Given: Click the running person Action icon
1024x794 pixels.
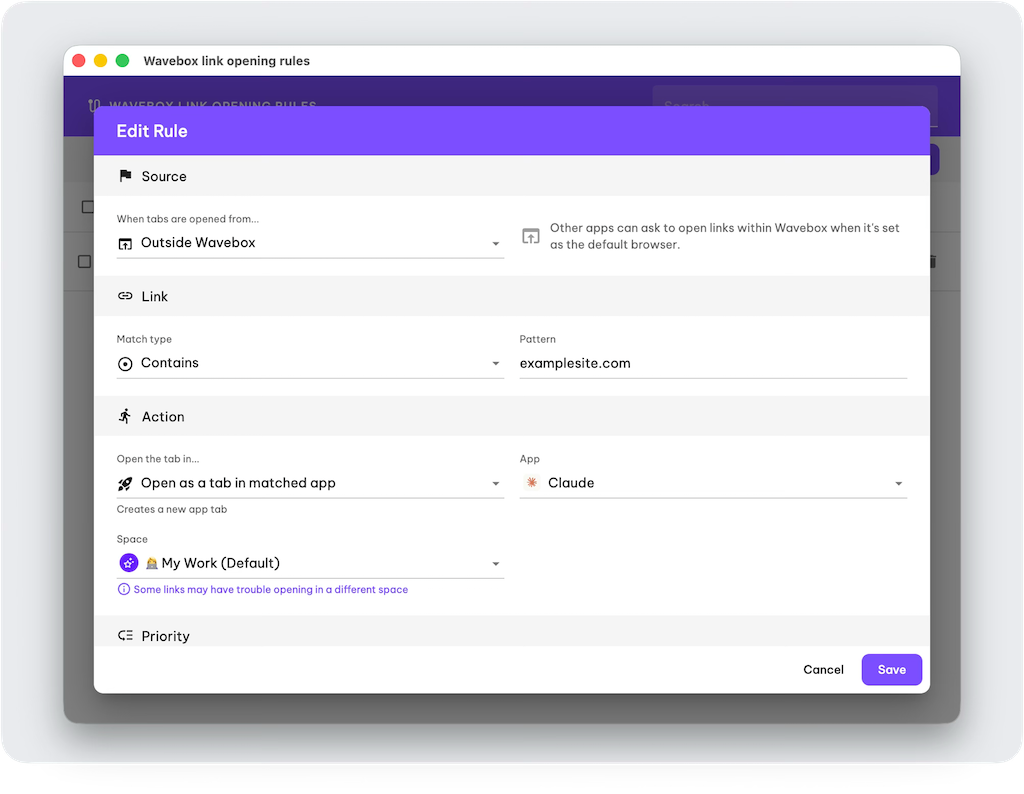Looking at the screenshot, I should point(125,416).
